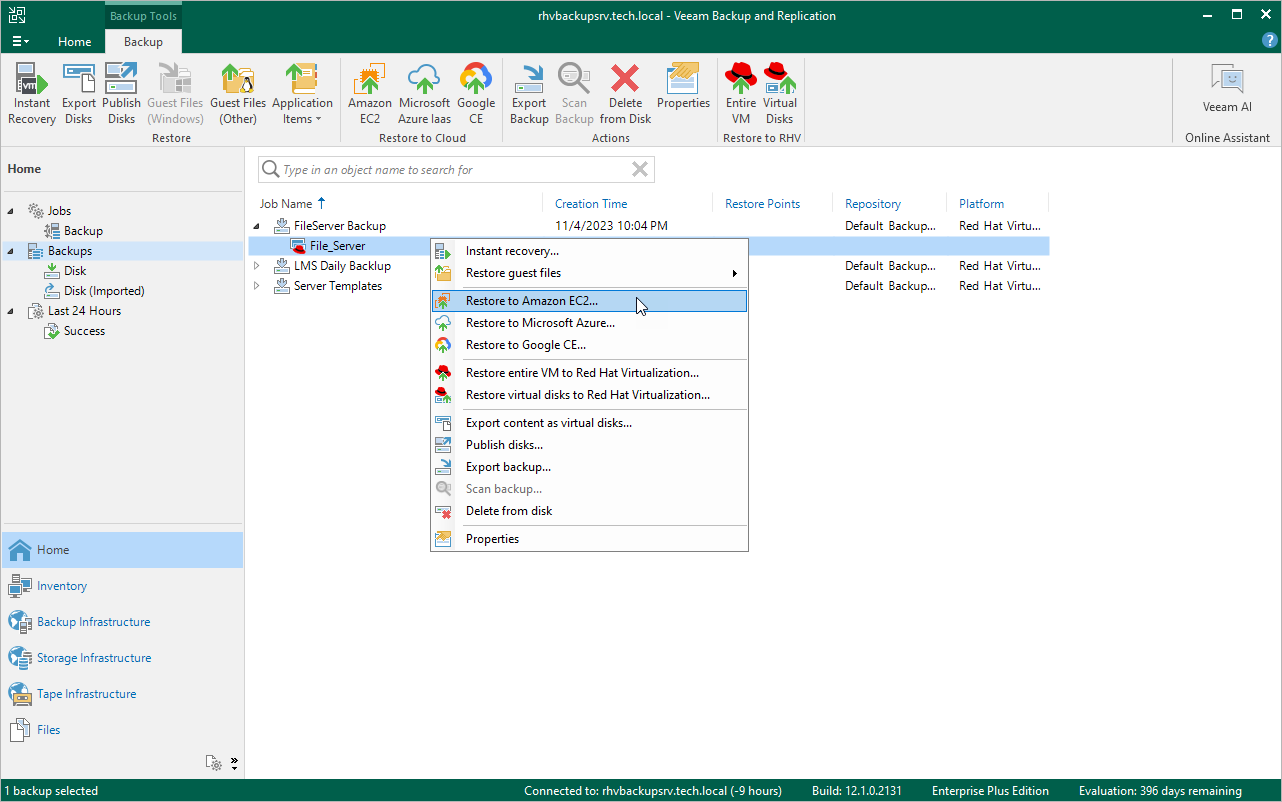Sort by the Creation Time column
The height and width of the screenshot is (802, 1282).
click(x=591, y=204)
